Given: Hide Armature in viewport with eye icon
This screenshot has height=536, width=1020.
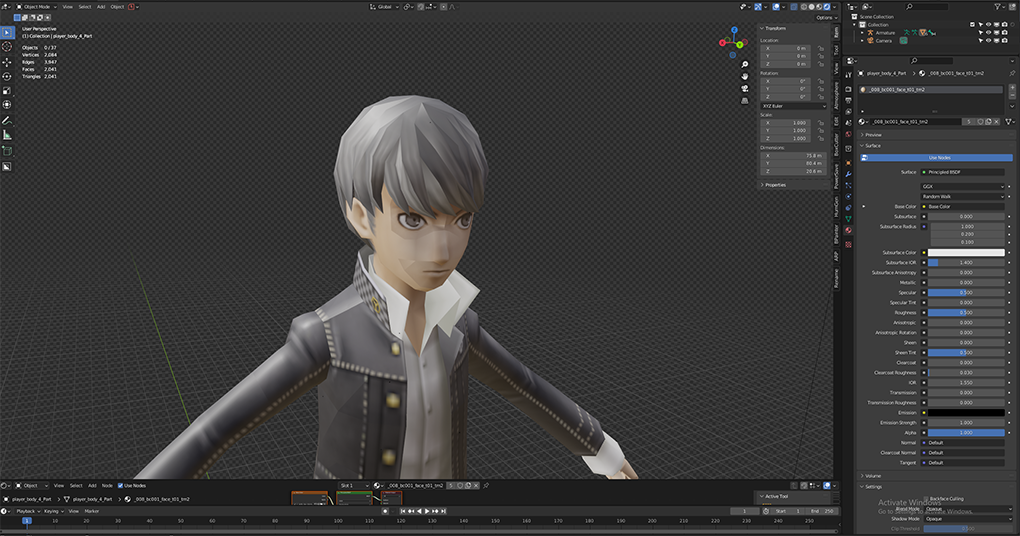Looking at the screenshot, I should pos(988,33).
